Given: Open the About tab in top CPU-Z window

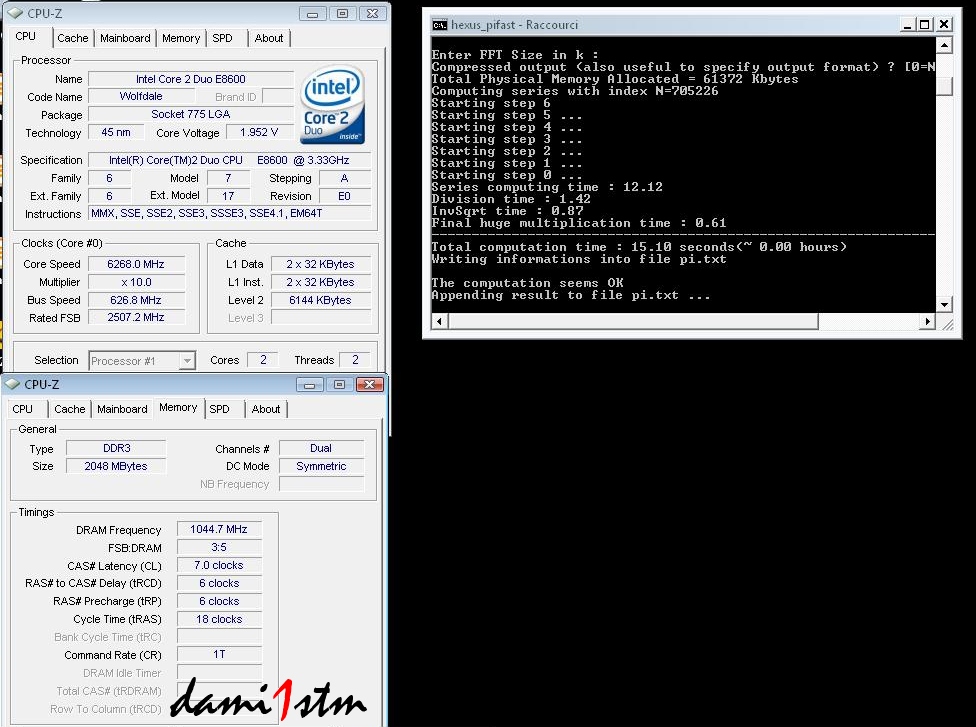Looking at the screenshot, I should (x=269, y=38).
